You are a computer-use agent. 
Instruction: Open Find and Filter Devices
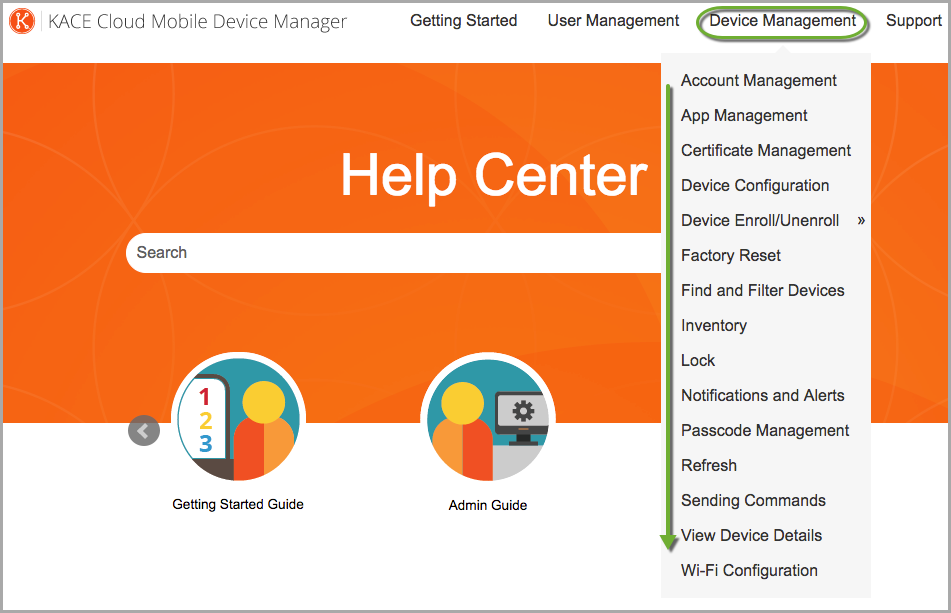(x=762, y=291)
